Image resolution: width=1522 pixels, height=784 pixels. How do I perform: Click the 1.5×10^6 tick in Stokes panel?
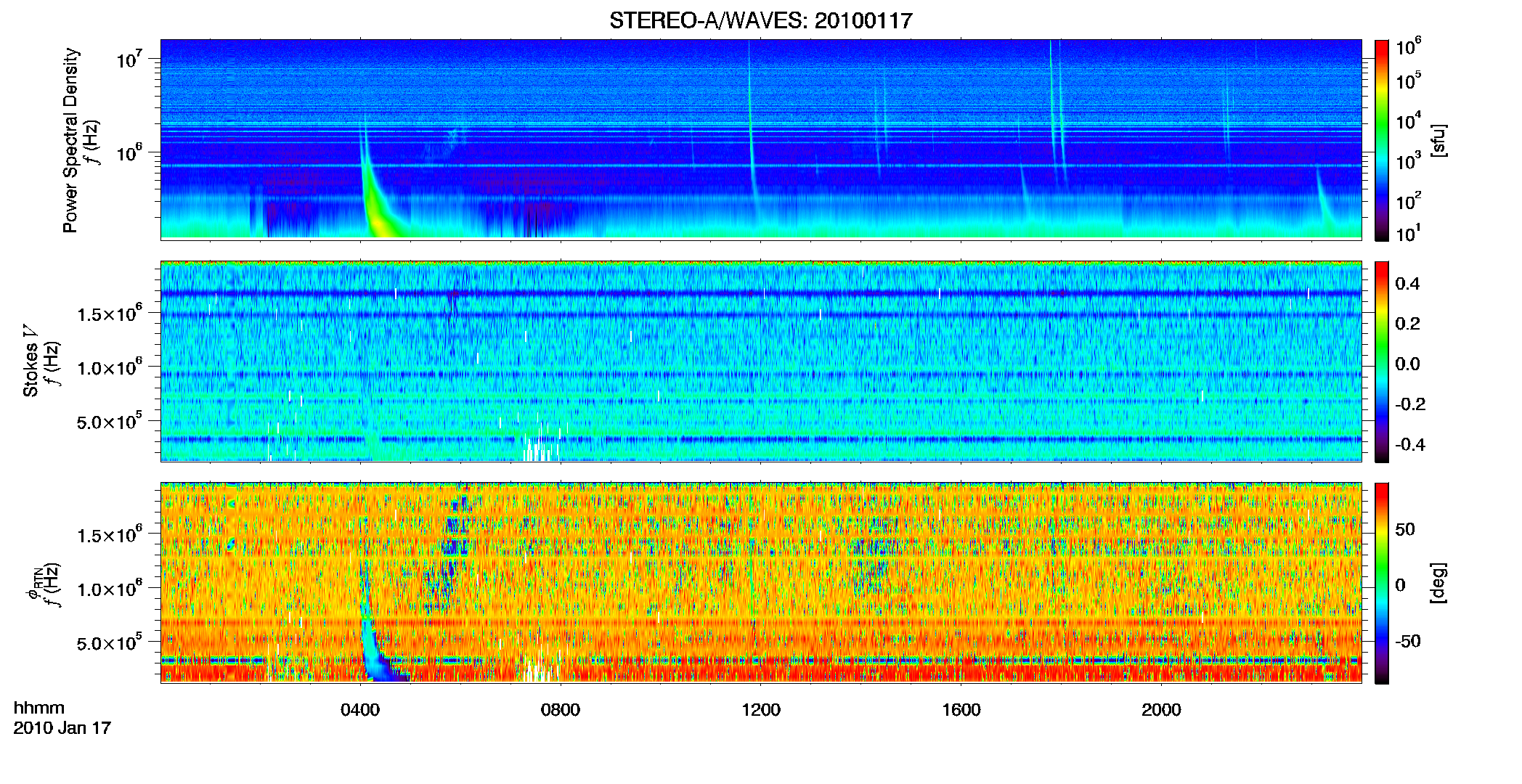point(109,314)
